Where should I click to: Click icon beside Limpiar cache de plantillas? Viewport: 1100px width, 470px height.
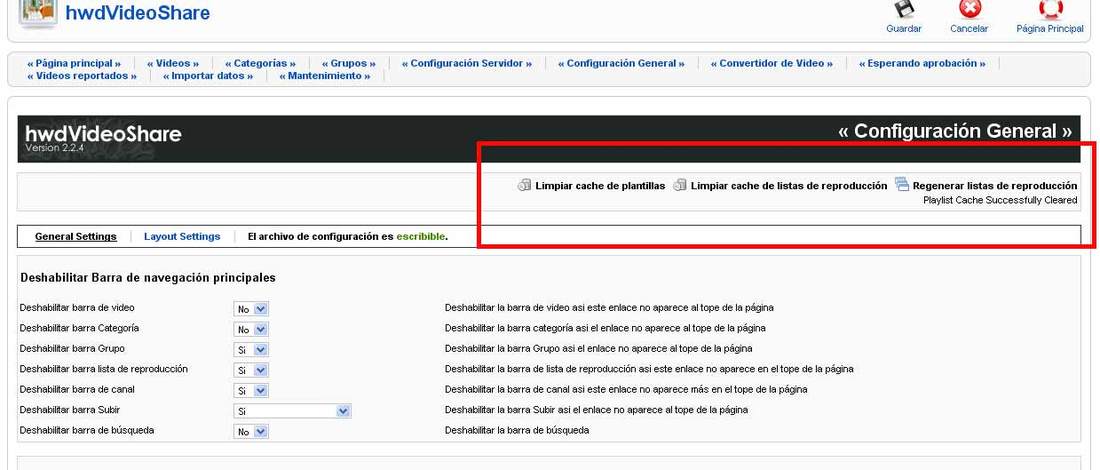click(524, 186)
